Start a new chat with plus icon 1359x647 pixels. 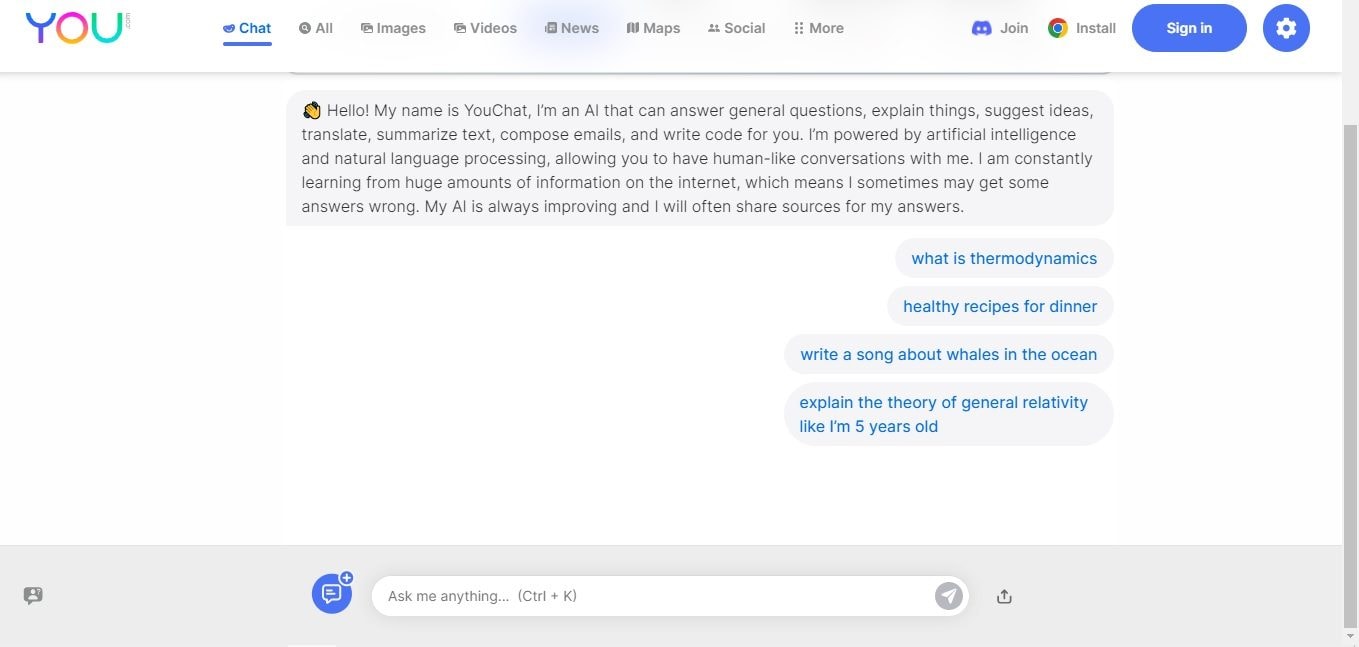(332, 594)
